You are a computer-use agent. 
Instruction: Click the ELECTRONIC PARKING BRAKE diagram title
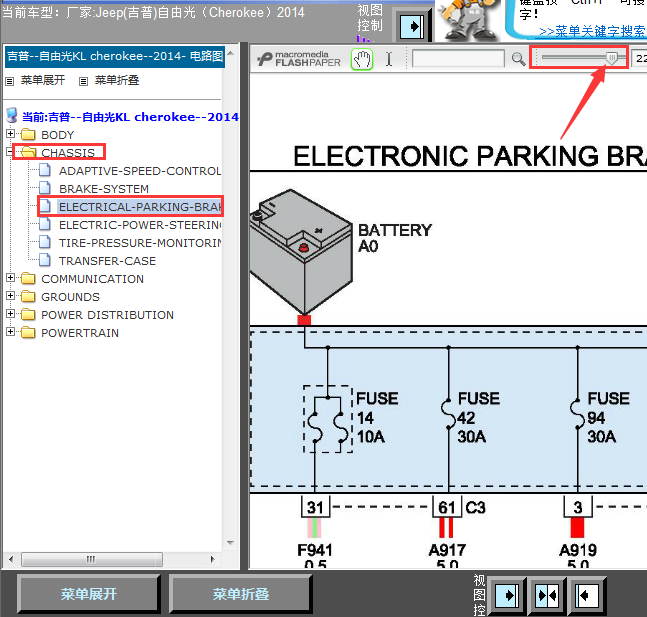pos(470,156)
